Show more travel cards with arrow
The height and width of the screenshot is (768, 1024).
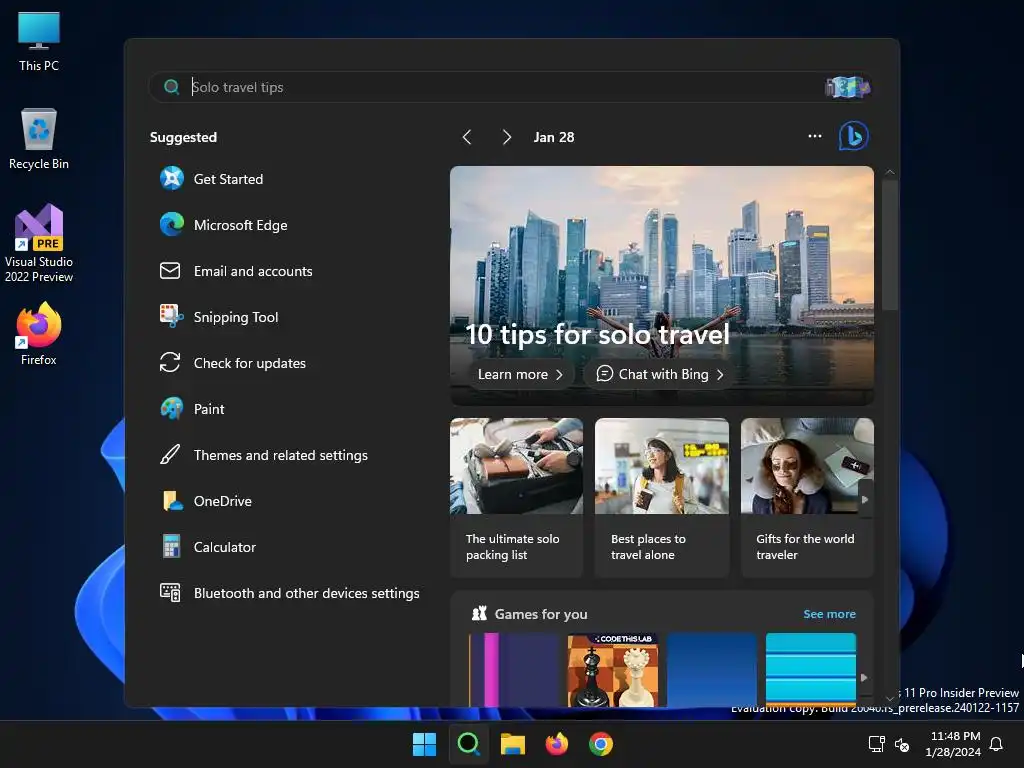click(x=865, y=500)
